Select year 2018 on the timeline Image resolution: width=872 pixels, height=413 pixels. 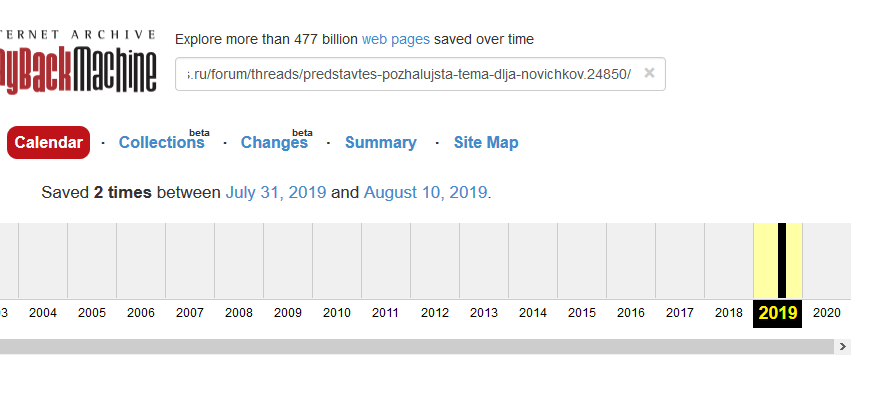[x=729, y=313]
